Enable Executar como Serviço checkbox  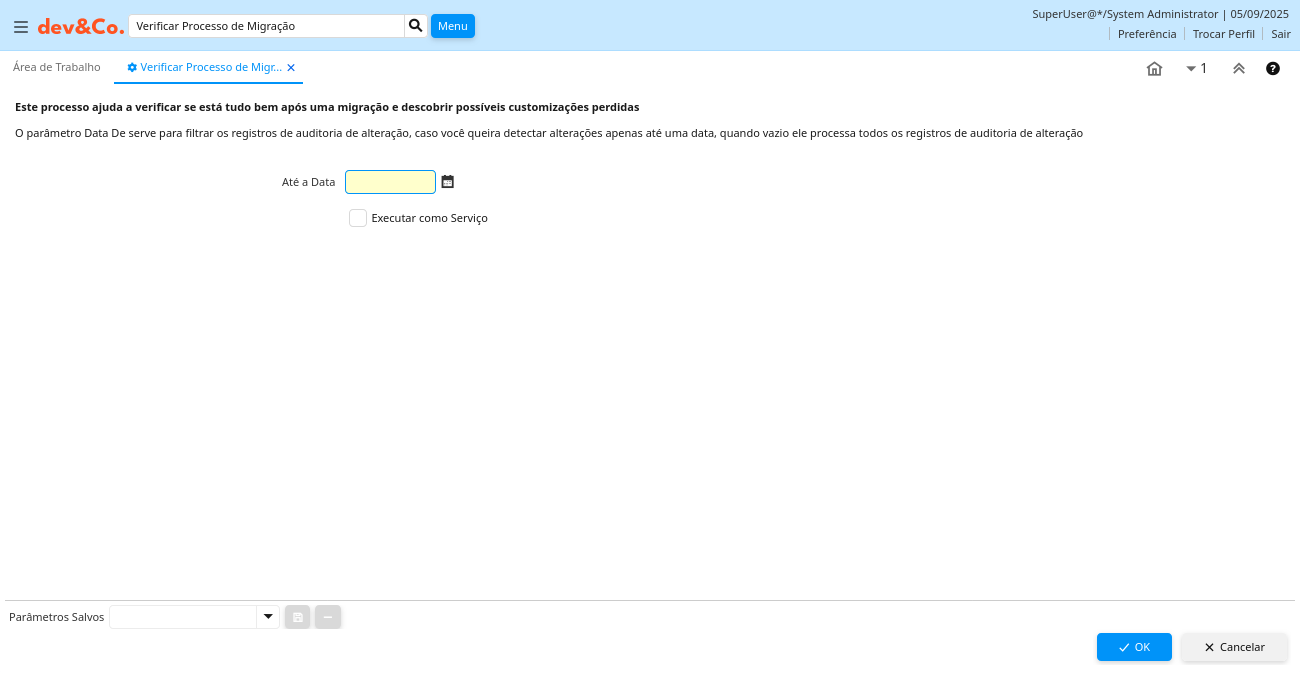pos(358,218)
